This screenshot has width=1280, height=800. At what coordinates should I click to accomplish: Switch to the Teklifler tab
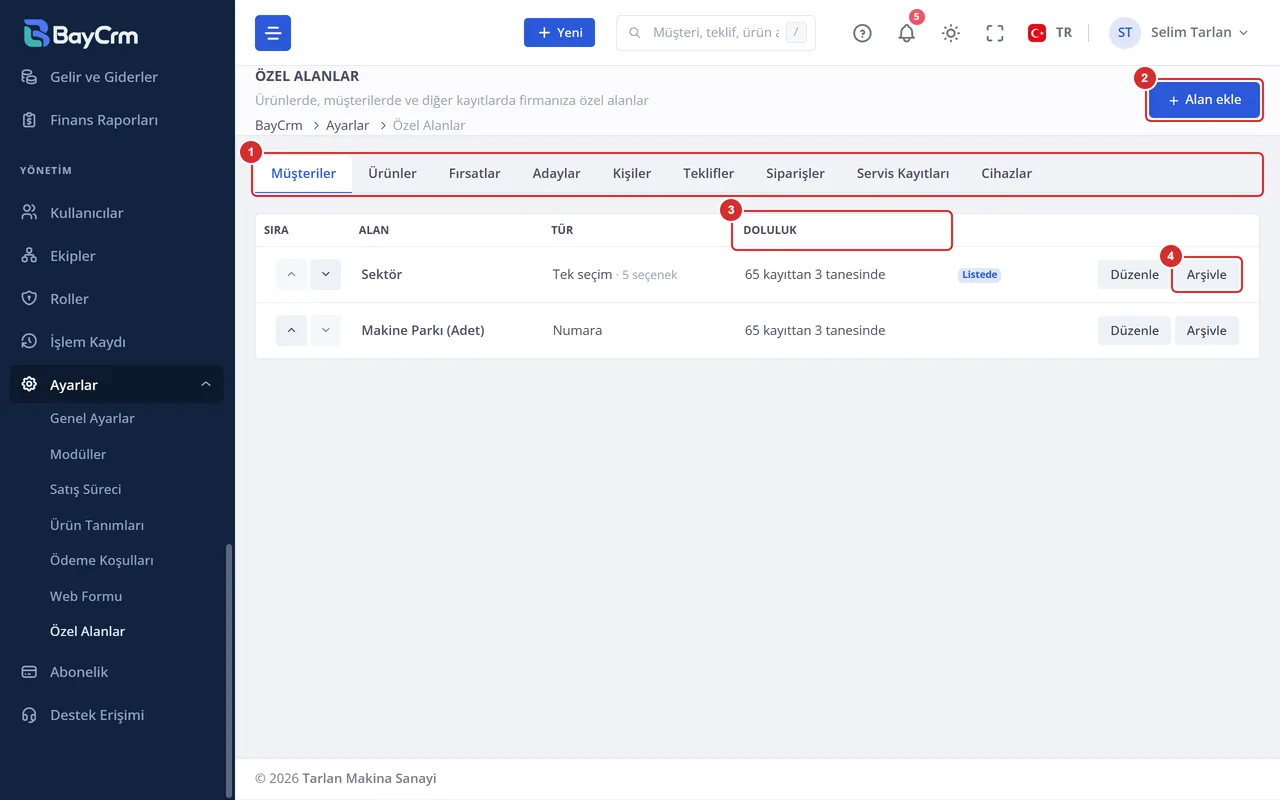pyautogui.click(x=708, y=174)
